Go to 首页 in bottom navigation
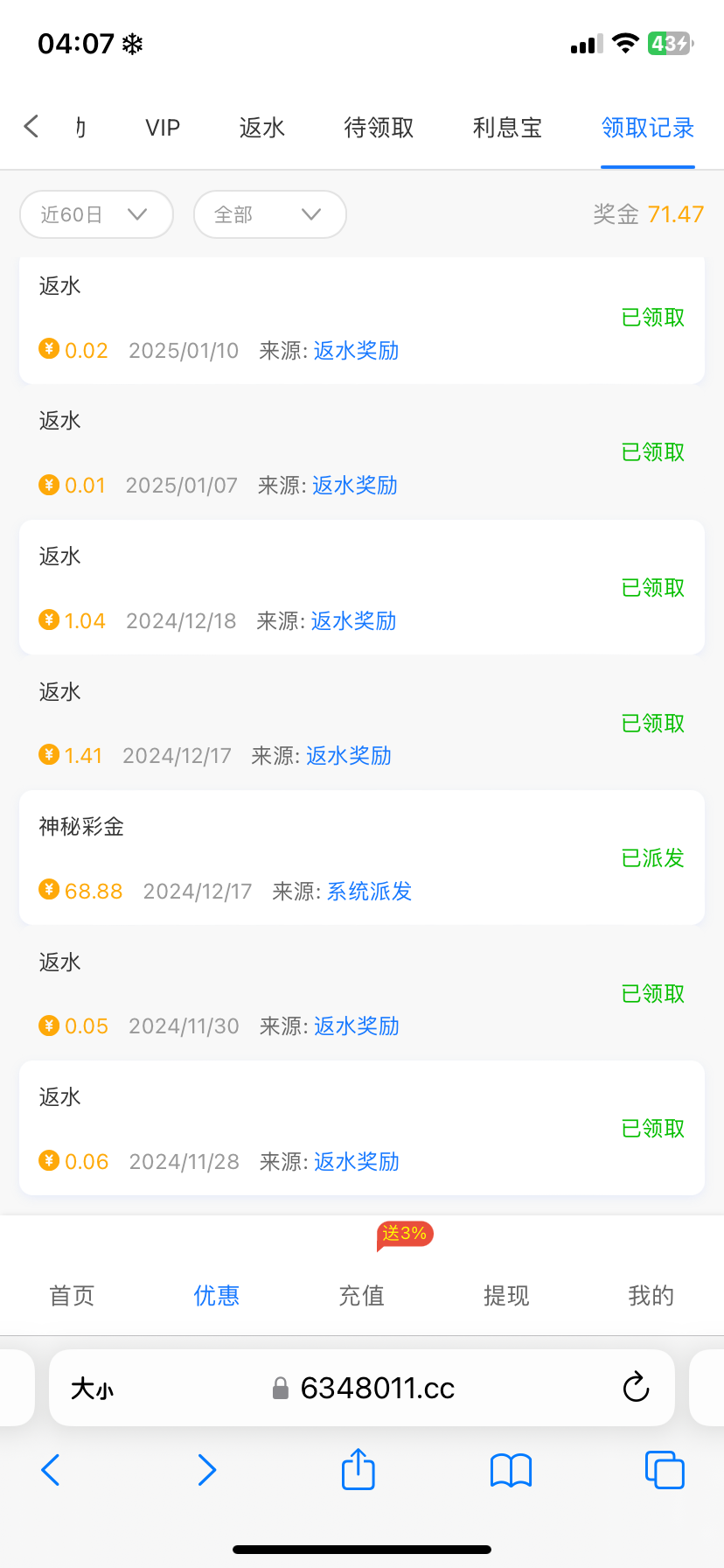Viewport: 724px width, 1568px height. [x=72, y=1295]
